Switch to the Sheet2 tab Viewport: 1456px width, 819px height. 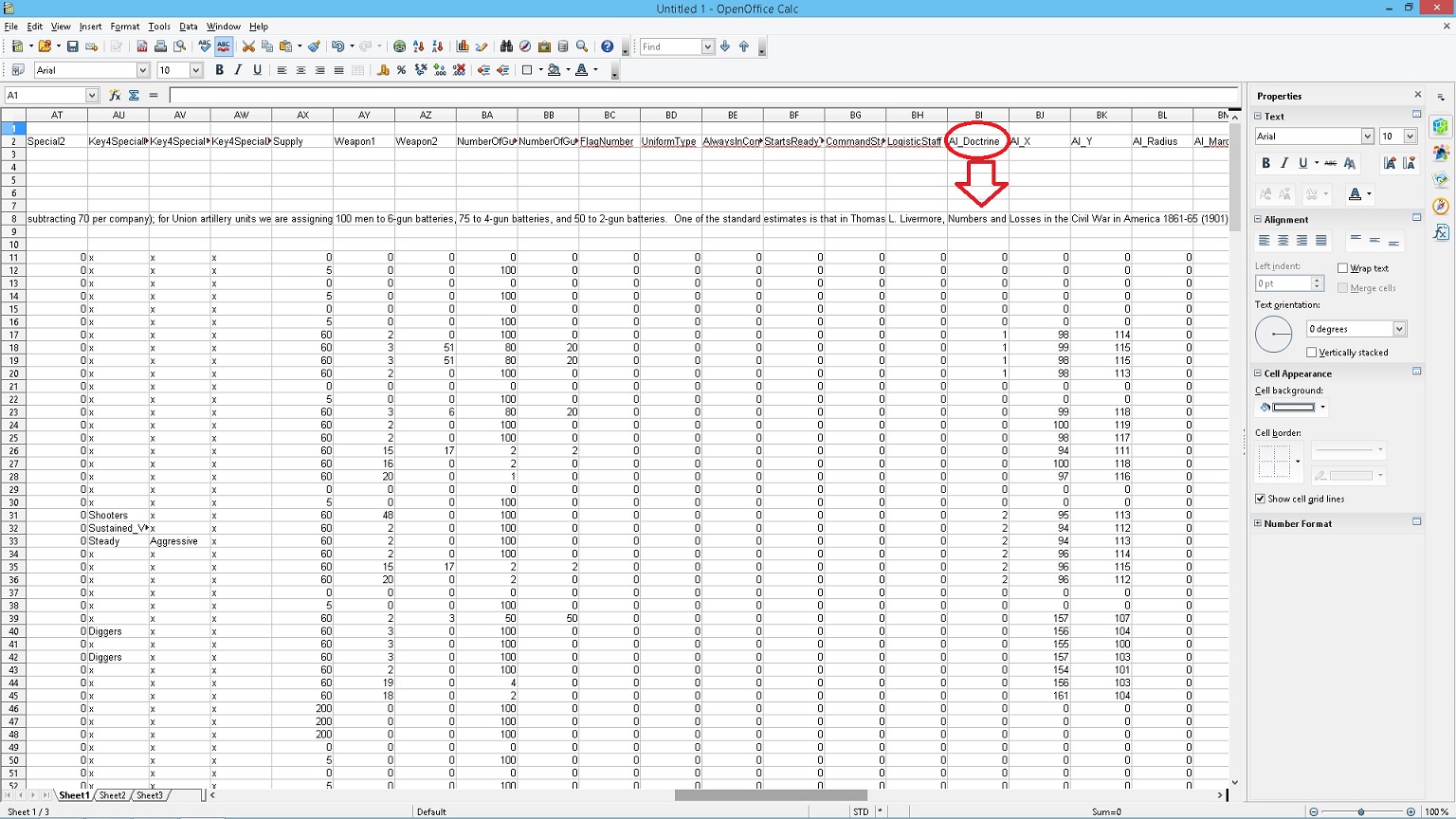(x=112, y=795)
